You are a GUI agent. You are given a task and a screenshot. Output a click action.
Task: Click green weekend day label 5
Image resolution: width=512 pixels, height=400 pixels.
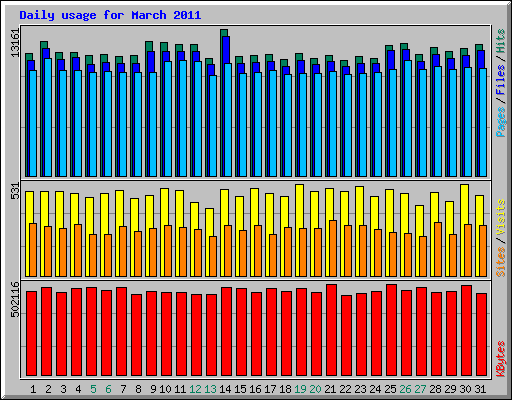click(x=93, y=389)
